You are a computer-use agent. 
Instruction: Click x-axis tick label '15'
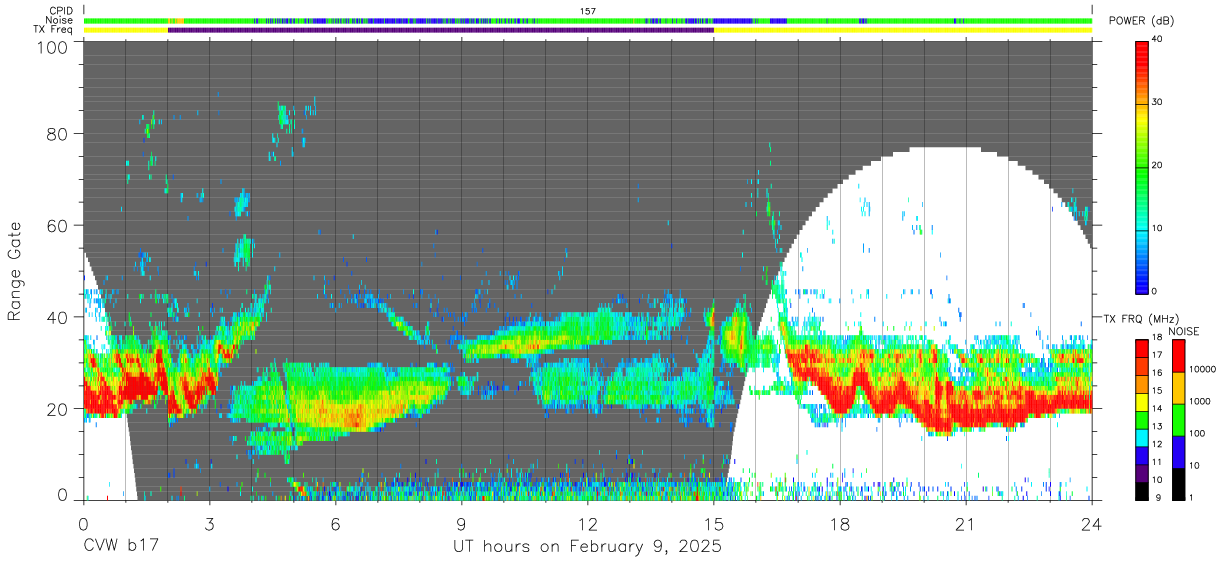click(714, 524)
